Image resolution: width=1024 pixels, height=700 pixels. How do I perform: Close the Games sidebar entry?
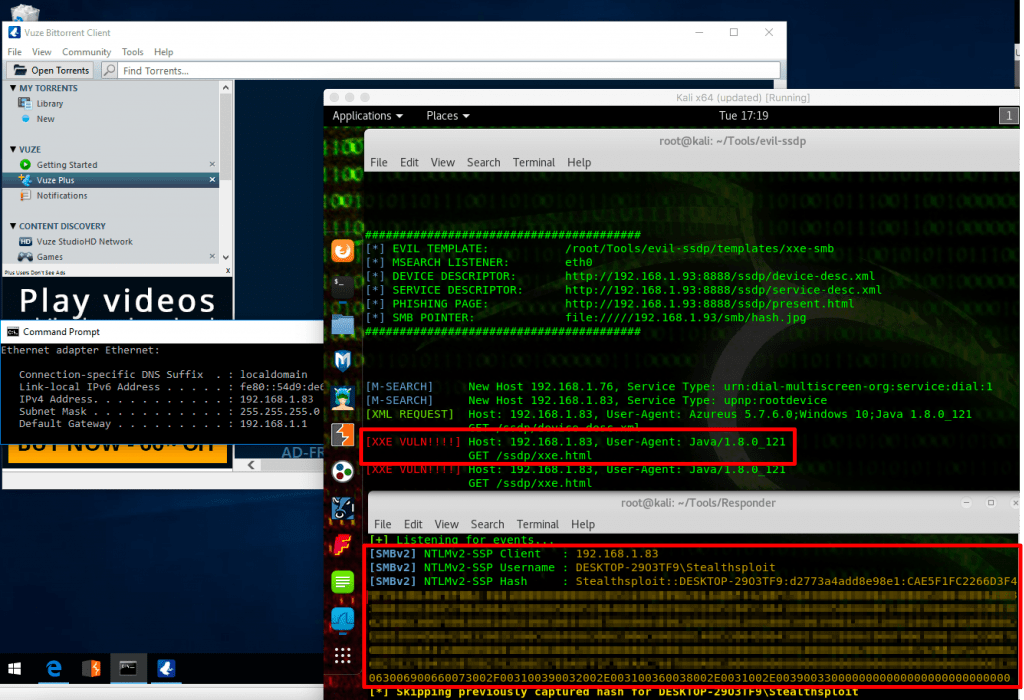(212, 256)
